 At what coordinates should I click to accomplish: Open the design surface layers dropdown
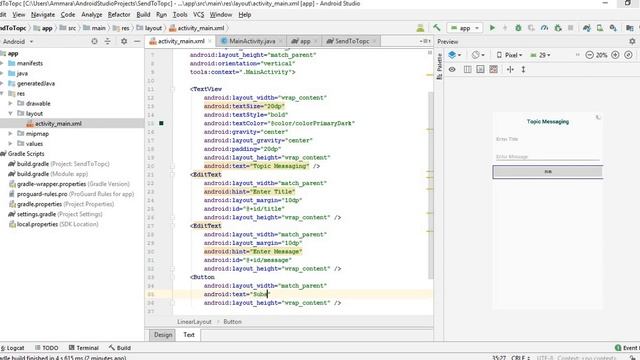point(454,55)
